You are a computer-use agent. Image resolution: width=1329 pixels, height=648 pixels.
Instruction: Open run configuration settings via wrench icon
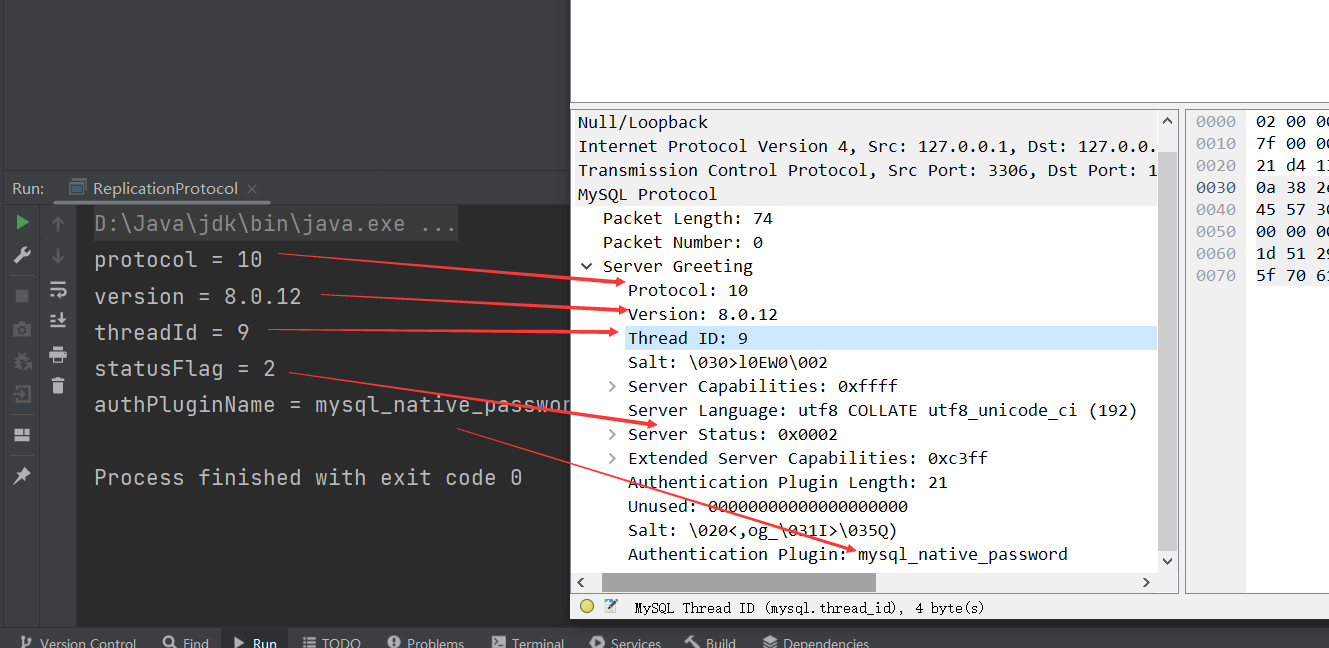tap(21, 255)
